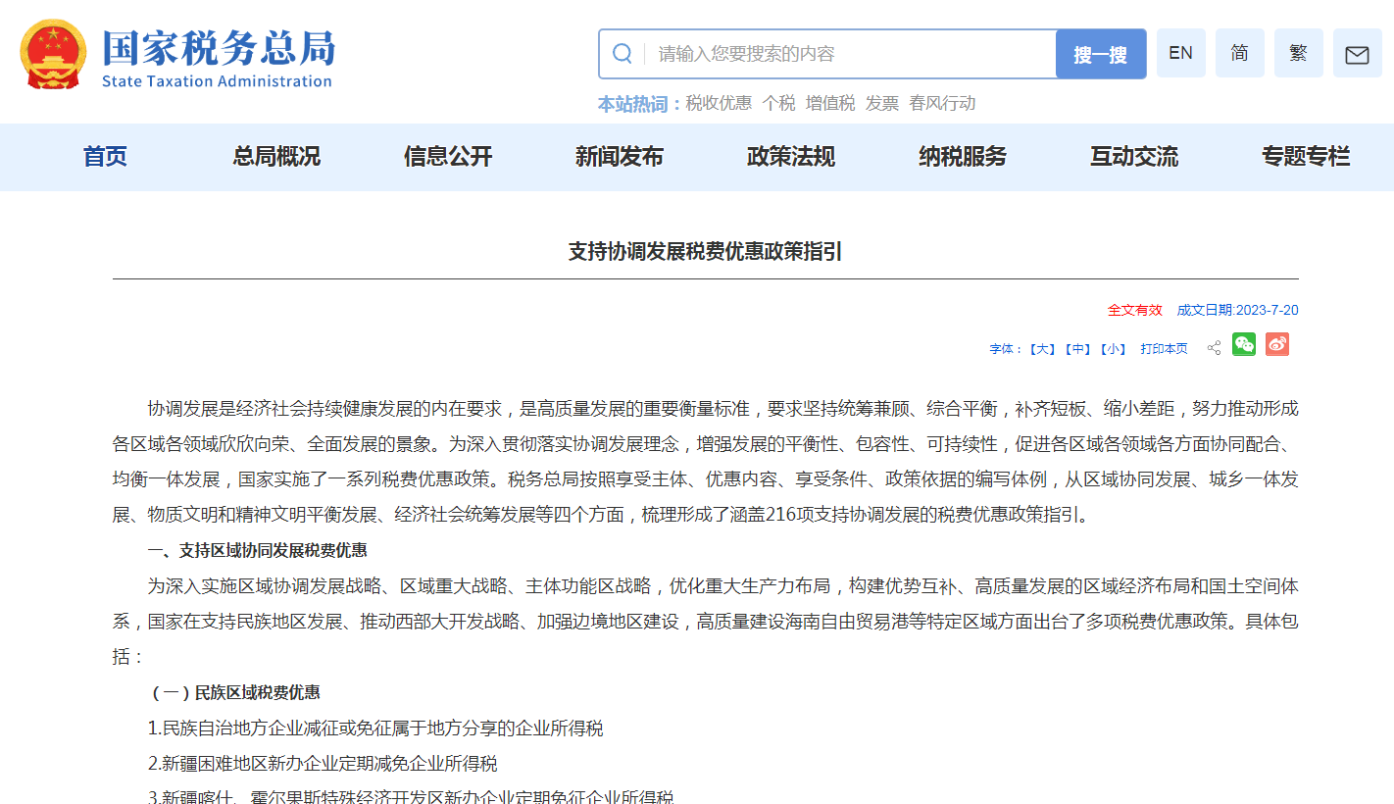The image size is (1394, 804).
Task: Open the 纳税服务 navigation item
Action: point(963,157)
